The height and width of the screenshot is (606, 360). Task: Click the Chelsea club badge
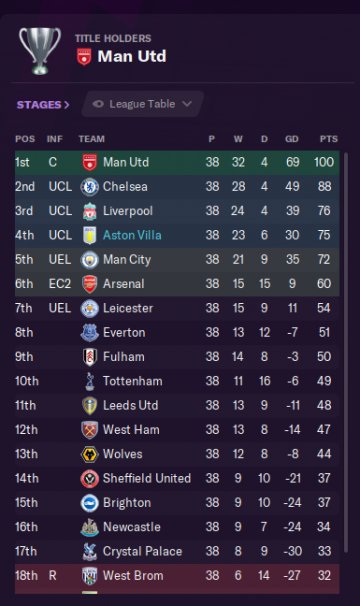[x=89, y=187]
